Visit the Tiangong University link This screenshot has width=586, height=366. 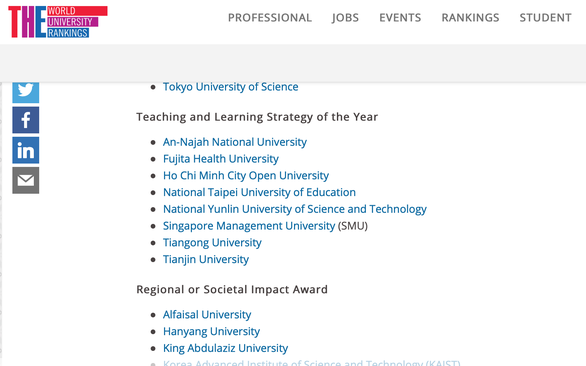212,243
